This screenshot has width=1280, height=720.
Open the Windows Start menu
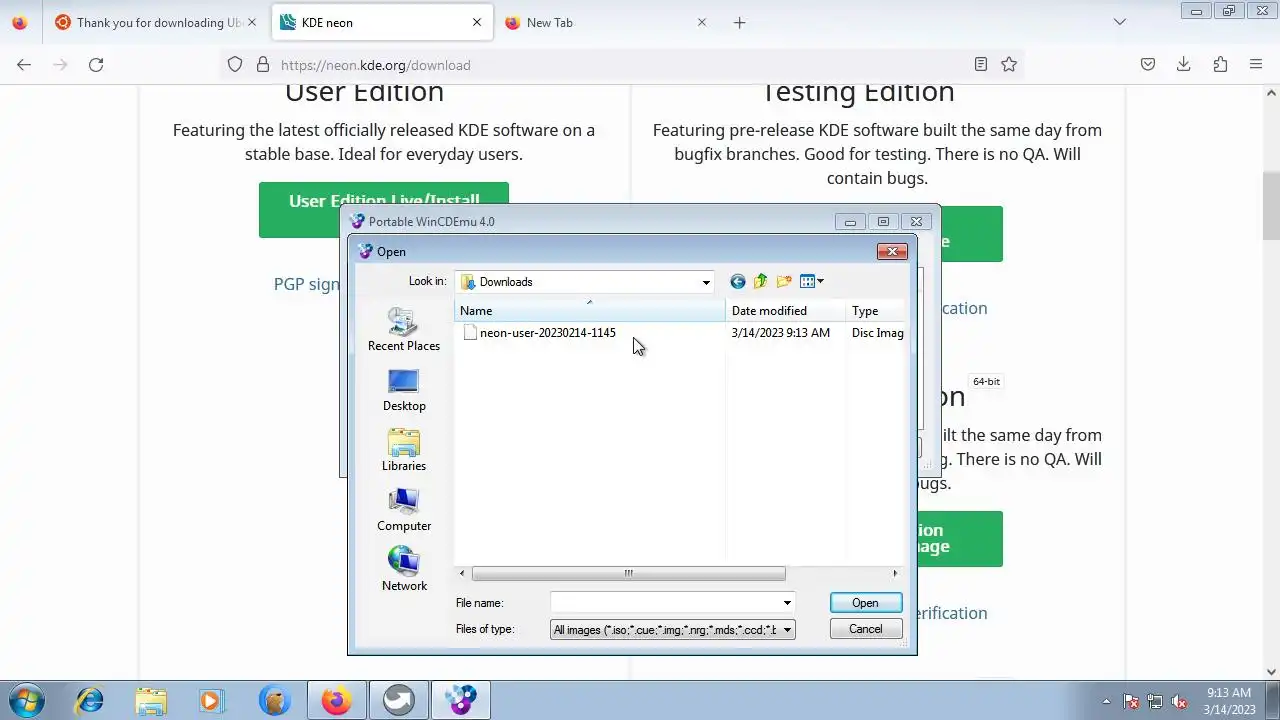(27, 701)
